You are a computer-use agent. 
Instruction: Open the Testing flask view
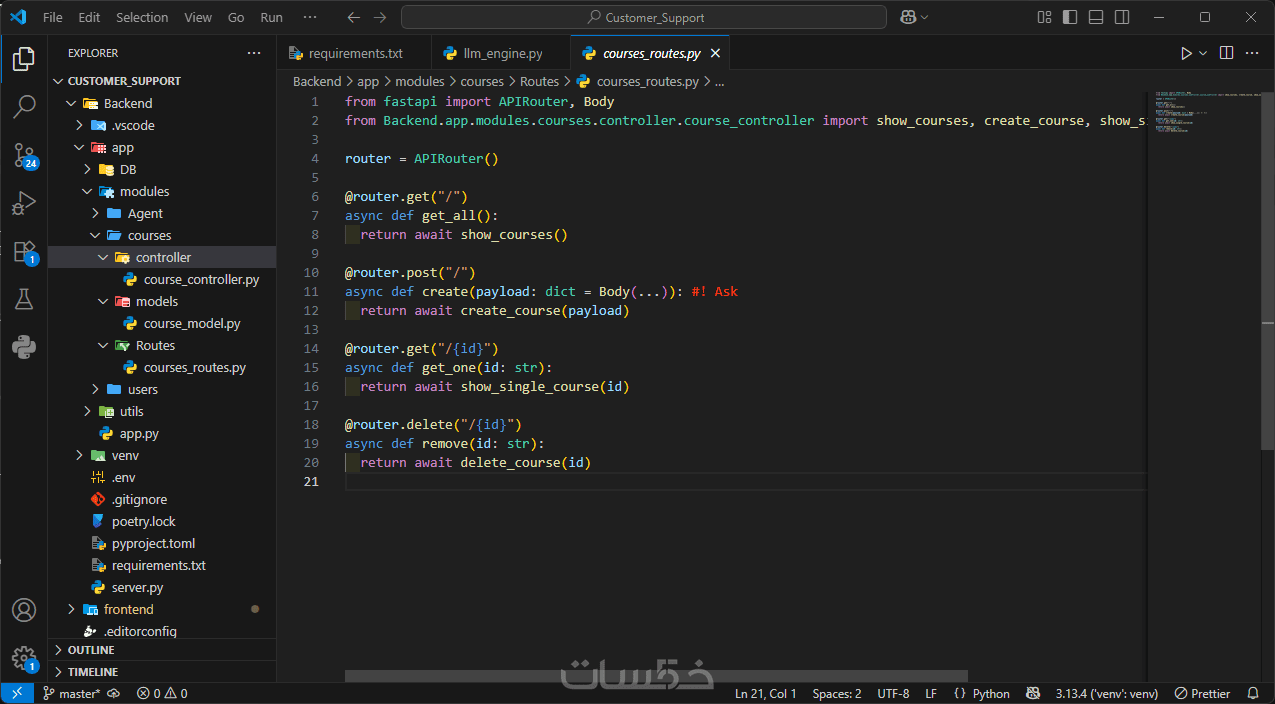(x=24, y=299)
